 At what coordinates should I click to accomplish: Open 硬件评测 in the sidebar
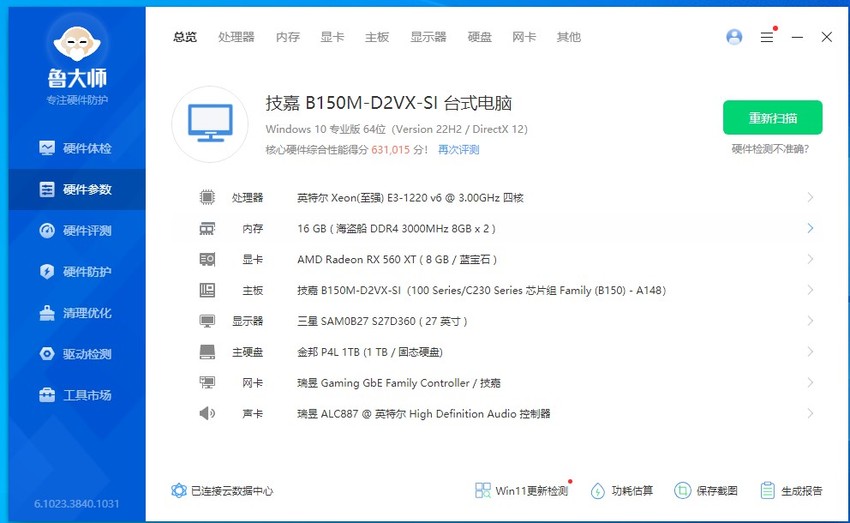pyautogui.click(x=76, y=230)
